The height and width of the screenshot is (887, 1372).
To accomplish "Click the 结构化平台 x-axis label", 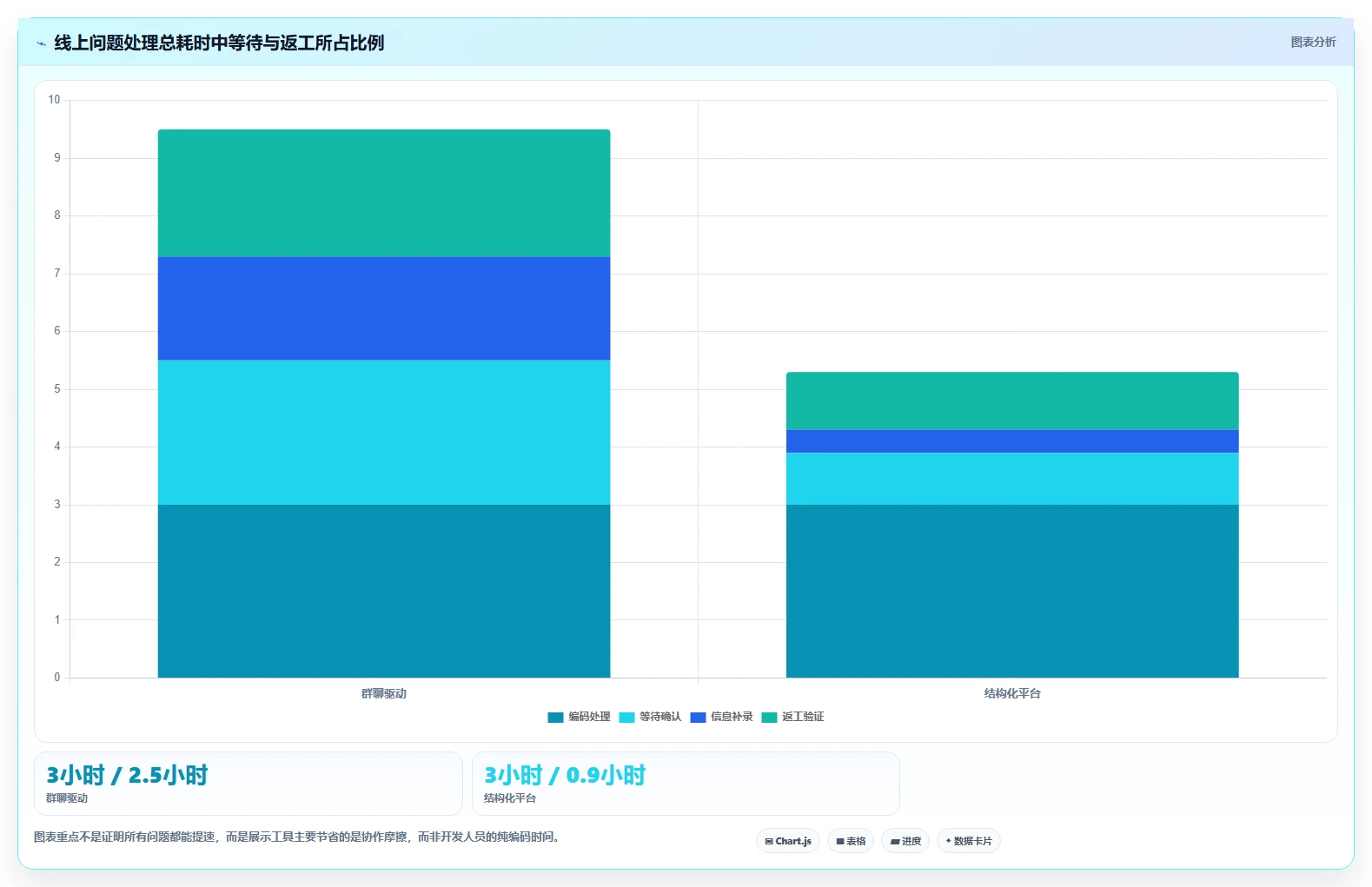I will 1012,693.
